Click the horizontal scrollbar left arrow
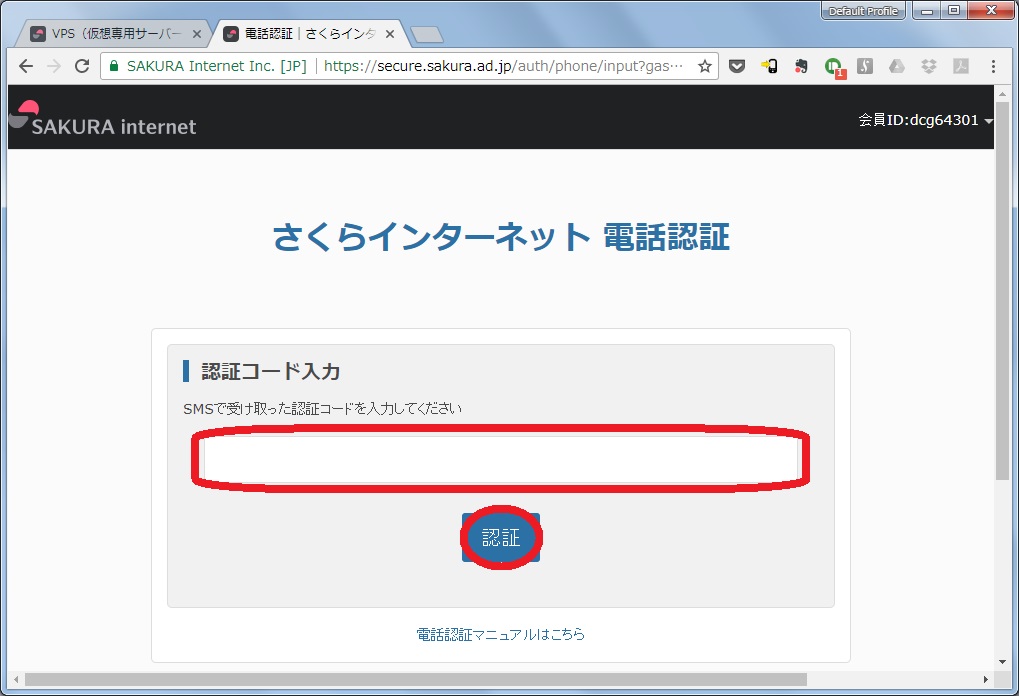 click(x=16, y=679)
